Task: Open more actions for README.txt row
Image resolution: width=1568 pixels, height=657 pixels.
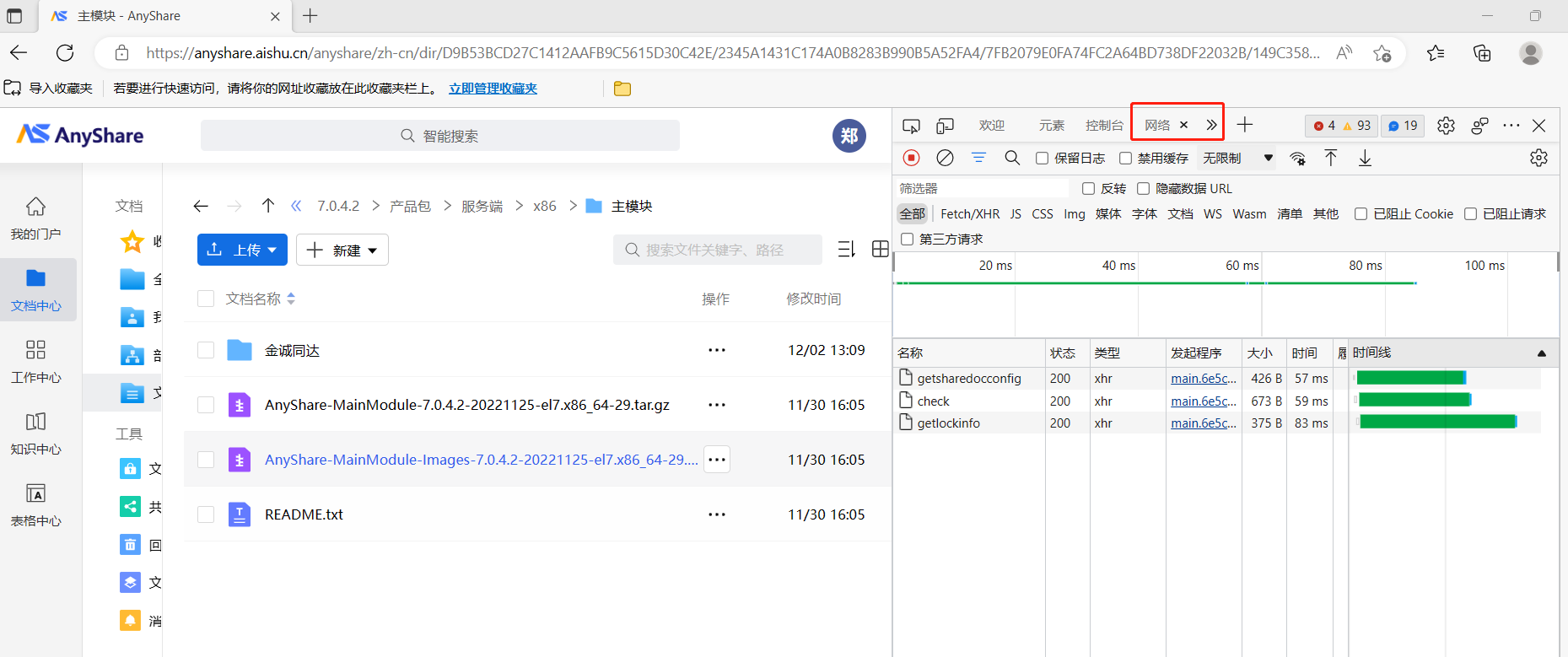Action: [x=717, y=514]
